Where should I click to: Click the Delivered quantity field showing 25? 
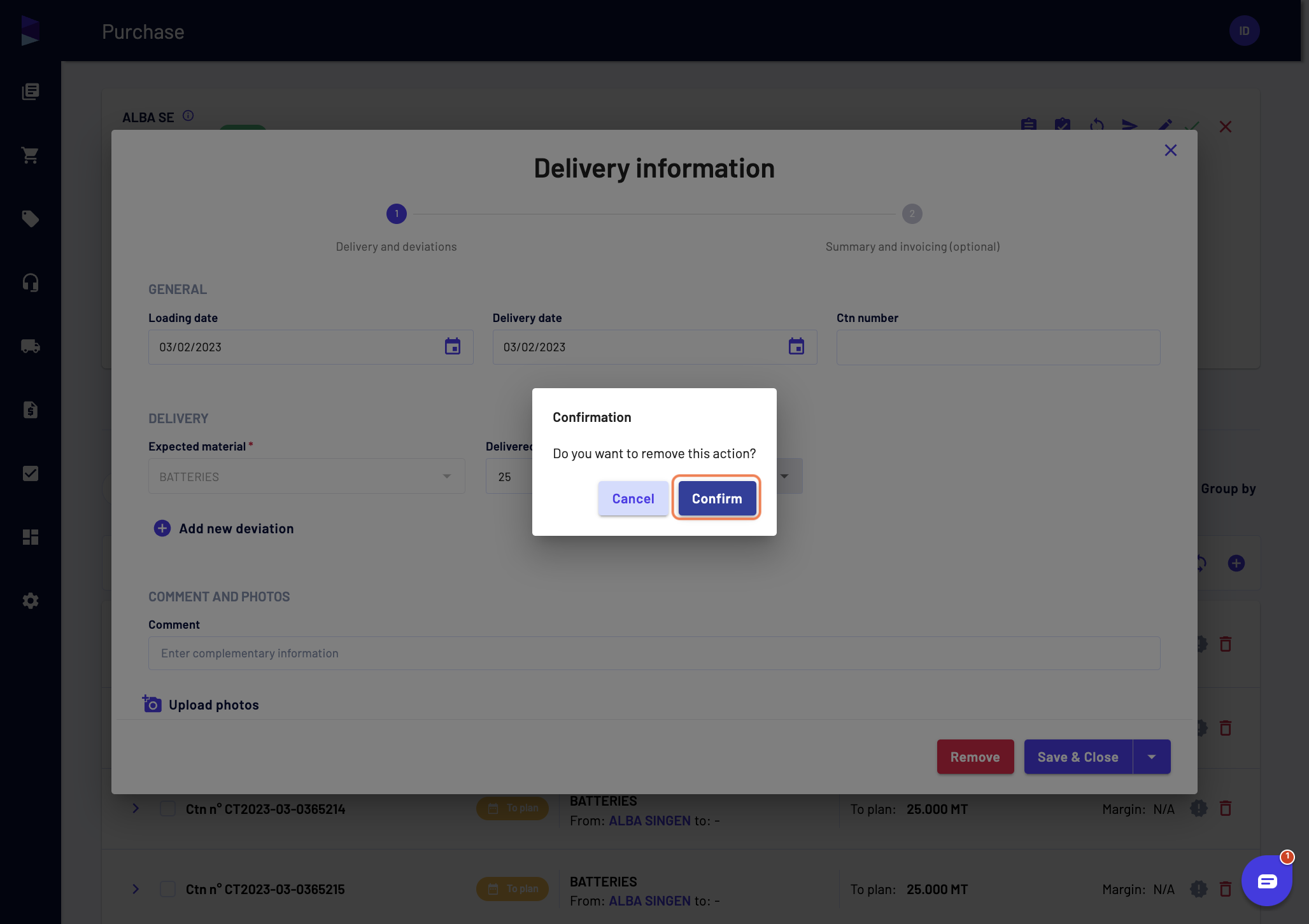pos(509,476)
